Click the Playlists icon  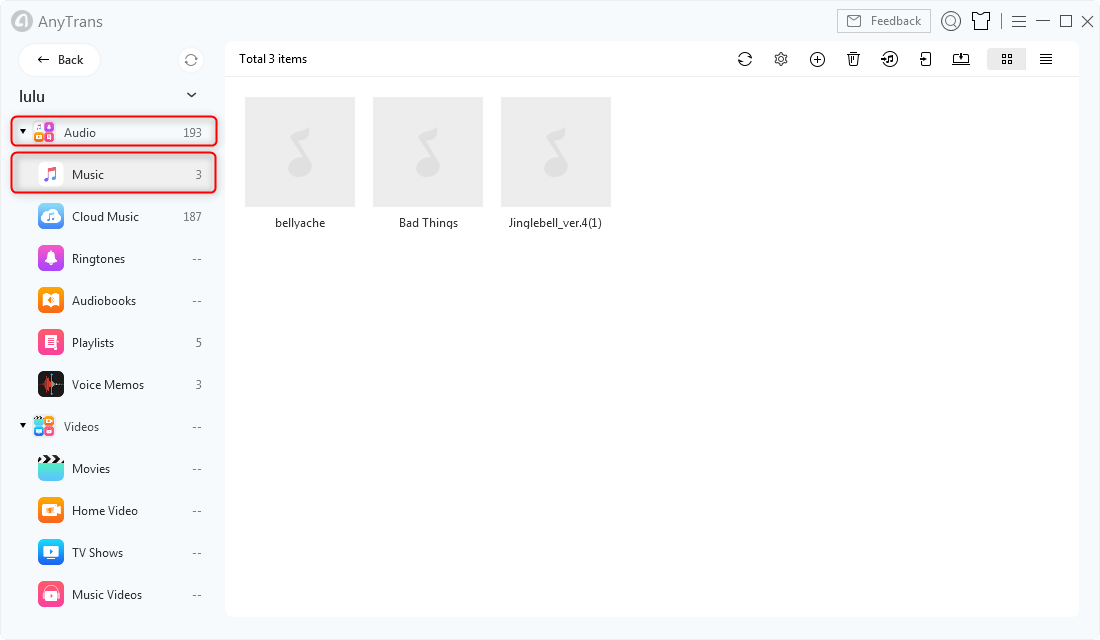(x=51, y=343)
